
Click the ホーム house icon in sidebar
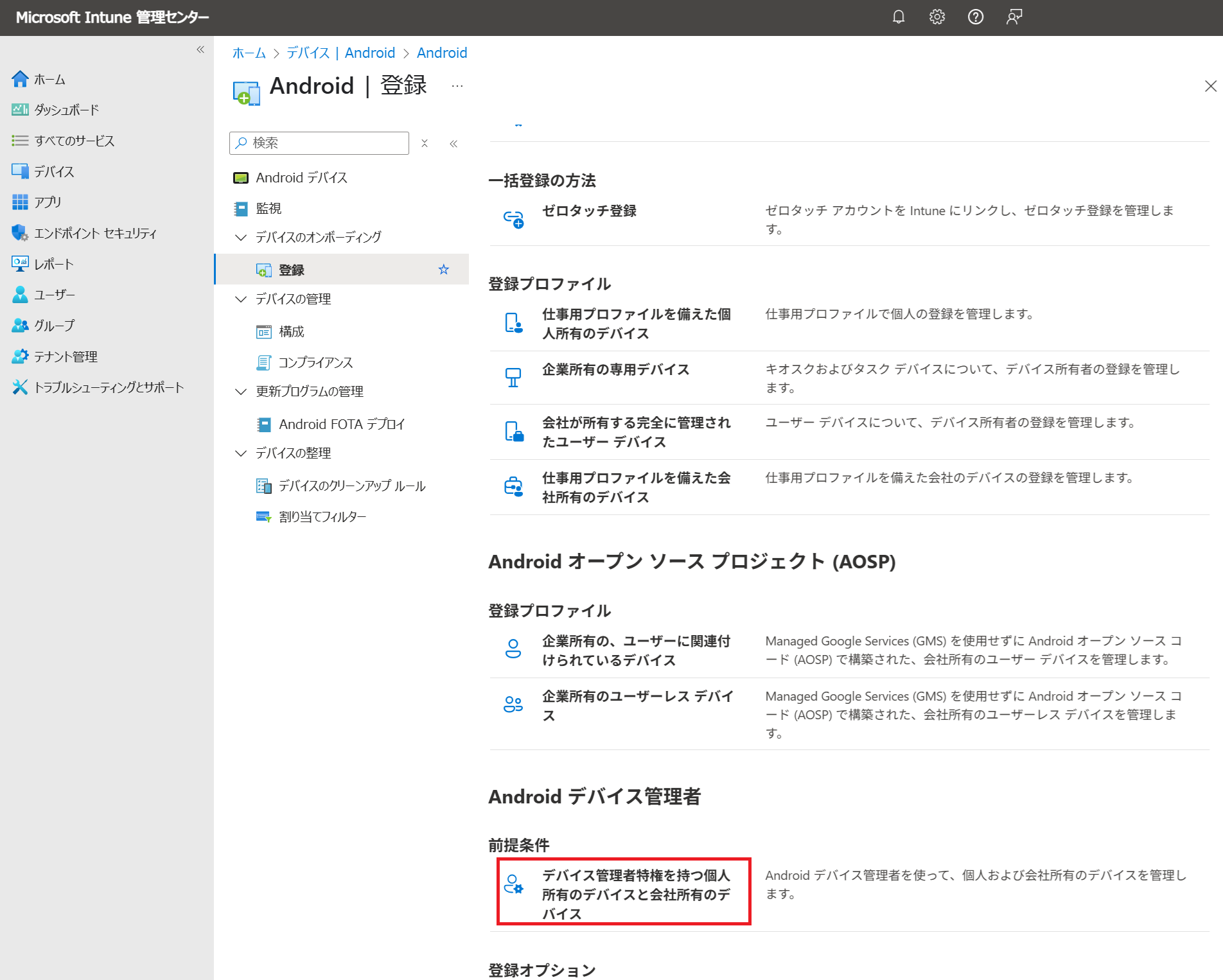[x=20, y=79]
